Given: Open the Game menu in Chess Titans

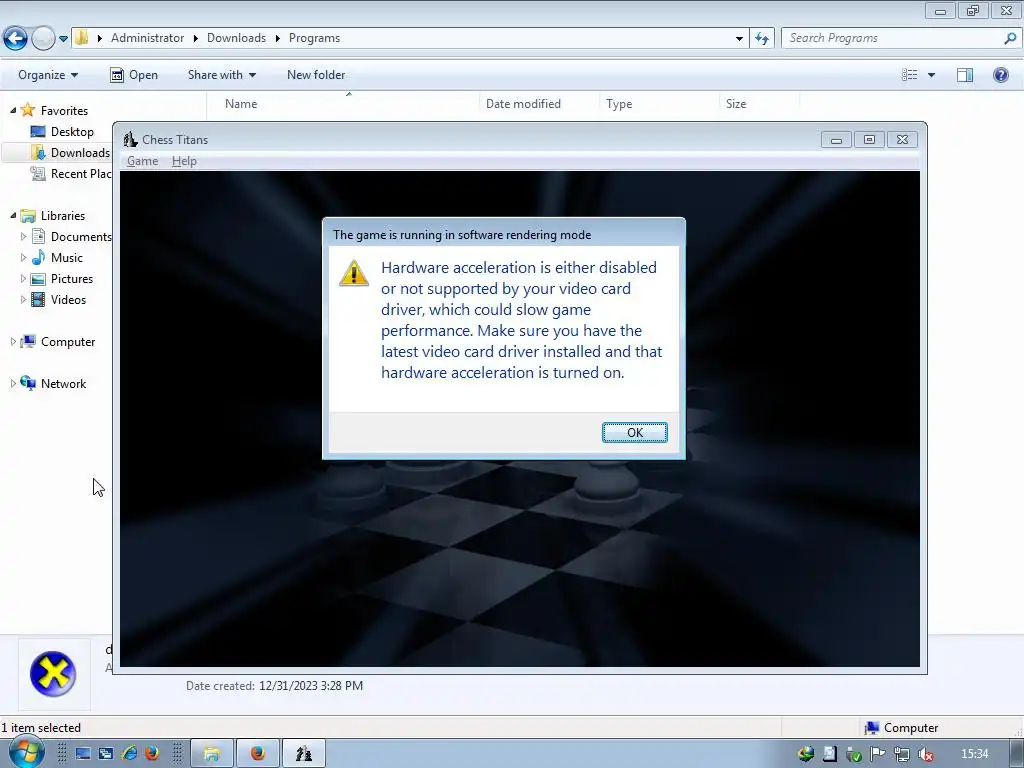Looking at the screenshot, I should [142, 161].
